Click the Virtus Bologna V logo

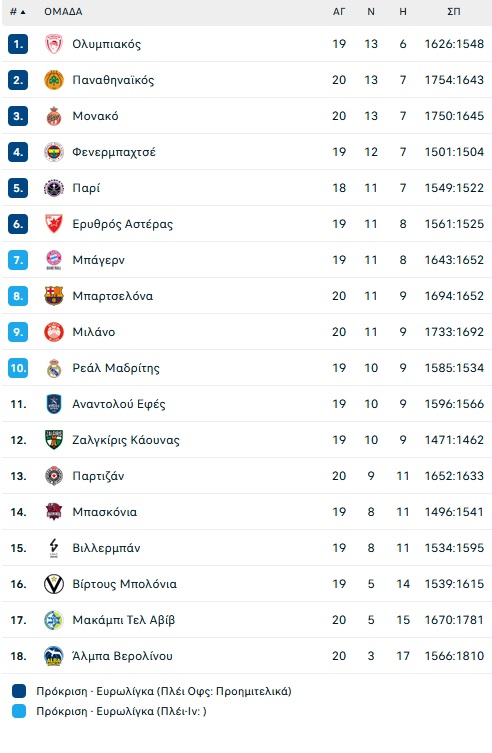click(54, 584)
